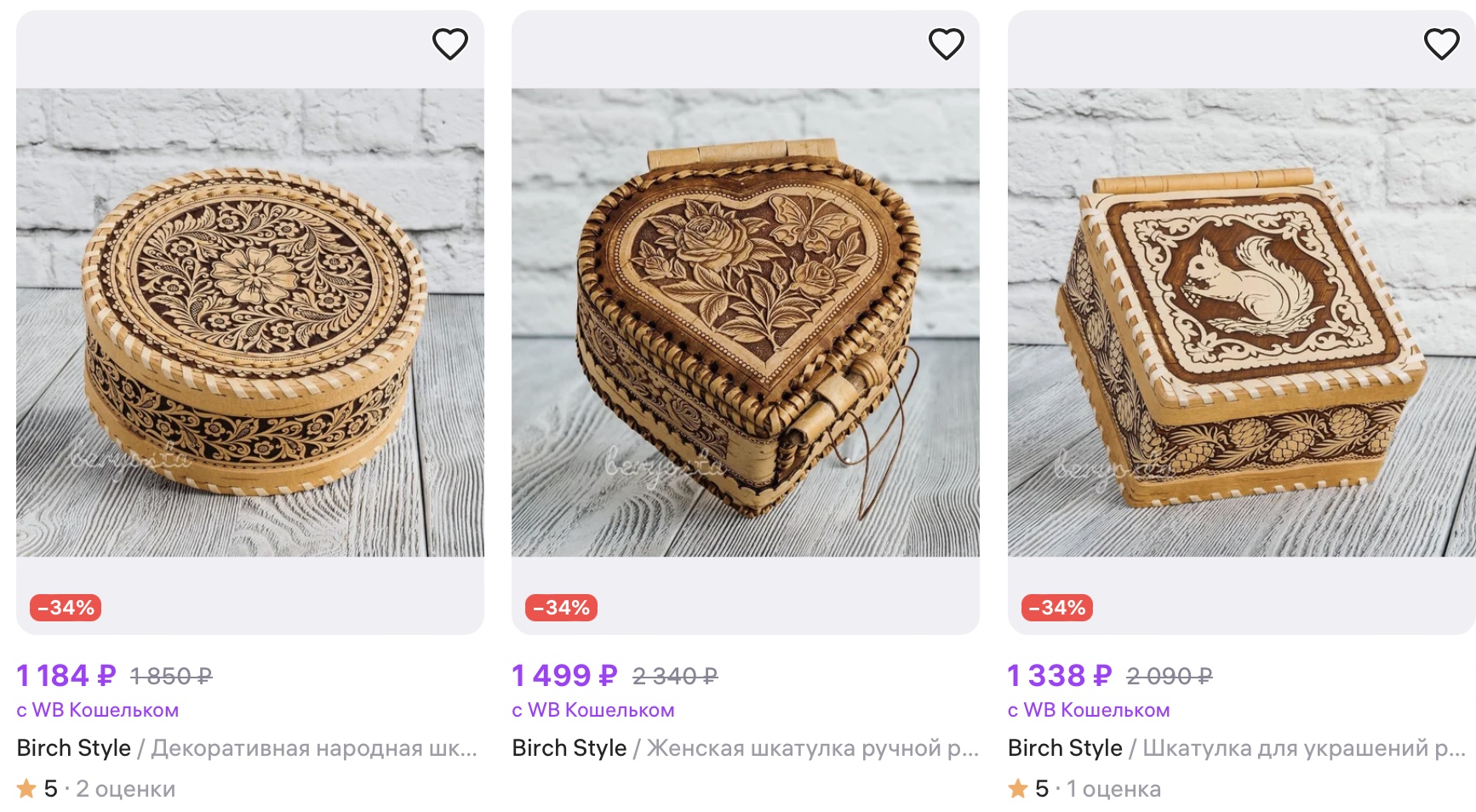The image size is (1476, 812).
Task: Favorite the squirrel box with heart icon
Action: [1441, 43]
